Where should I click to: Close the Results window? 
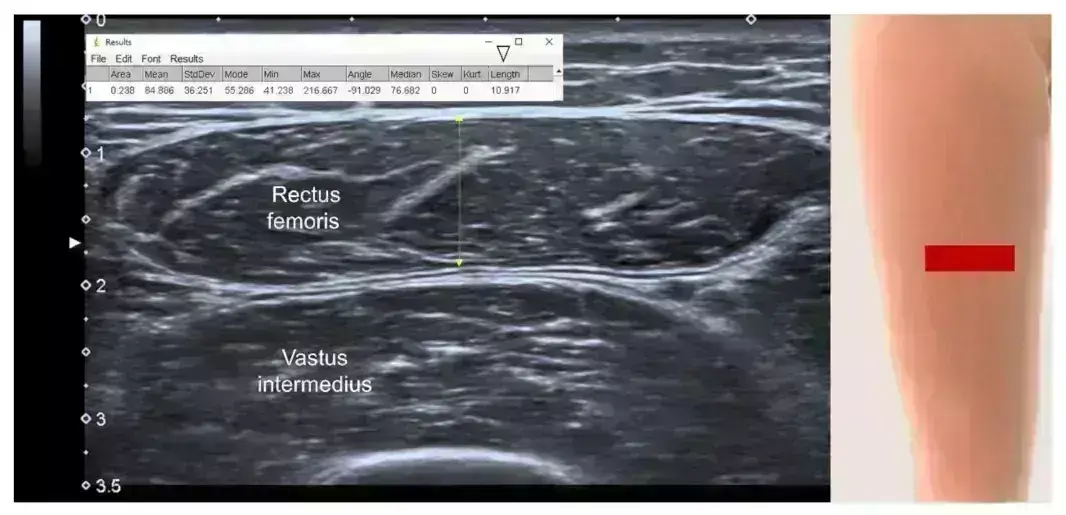point(548,42)
